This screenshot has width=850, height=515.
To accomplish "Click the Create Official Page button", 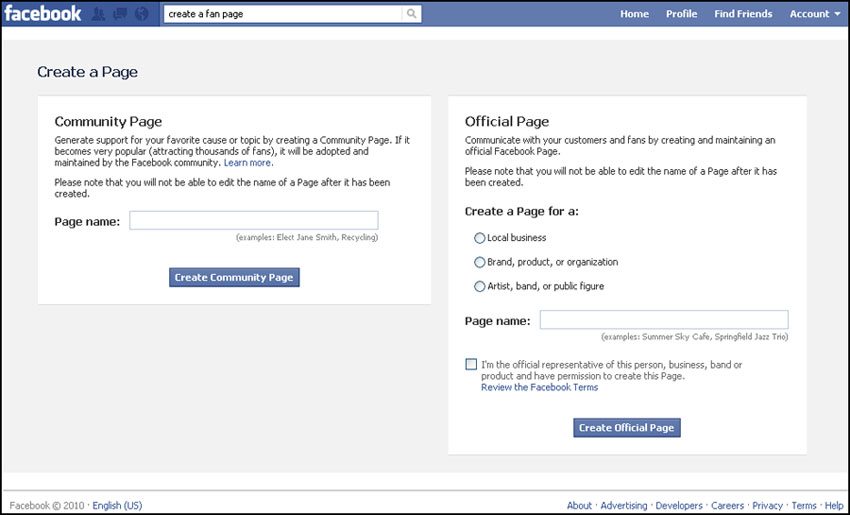I will 627,428.
